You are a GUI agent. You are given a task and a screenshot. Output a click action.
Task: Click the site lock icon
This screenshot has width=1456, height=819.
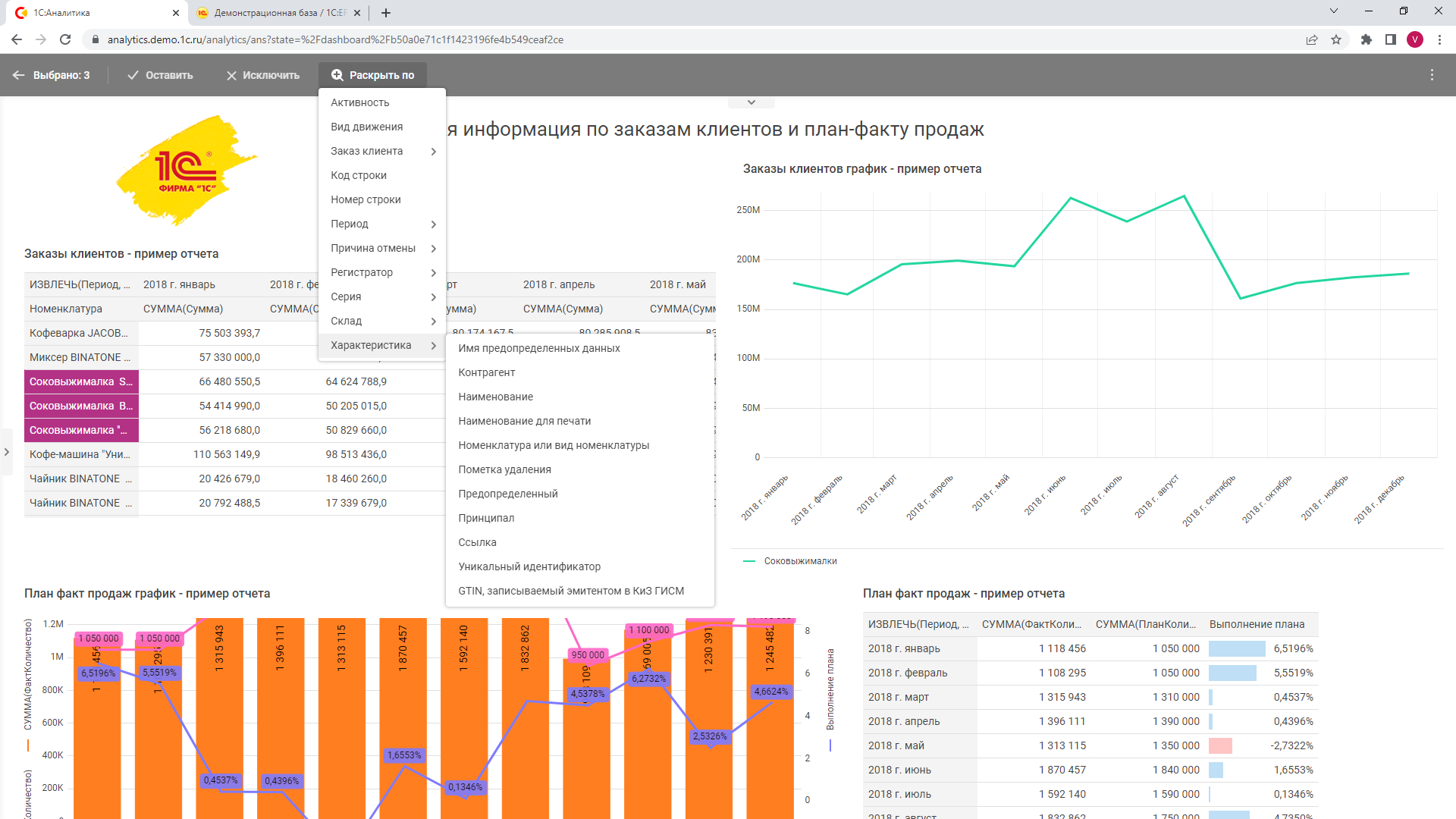click(95, 39)
